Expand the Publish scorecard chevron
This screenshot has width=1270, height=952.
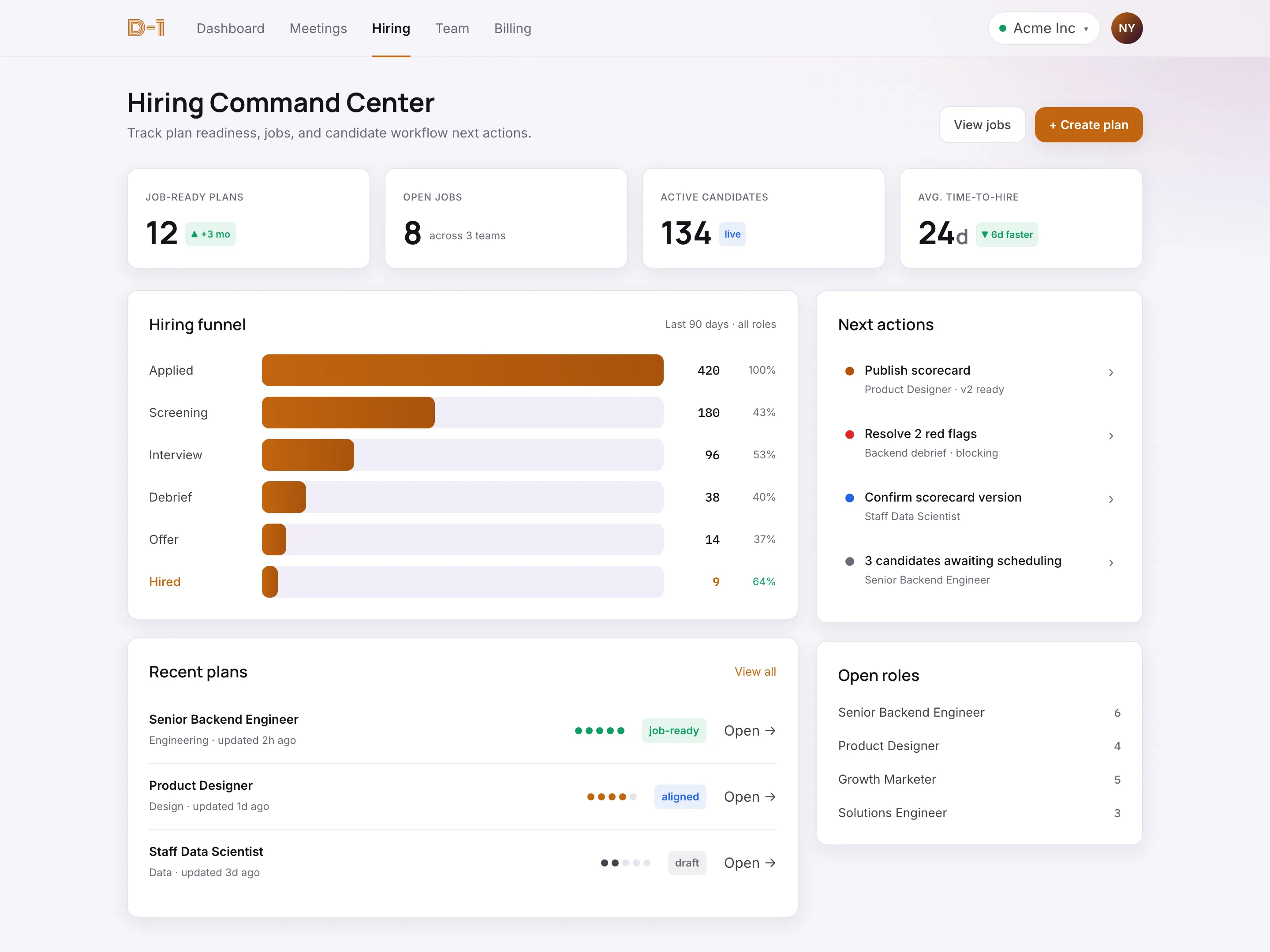[x=1111, y=372]
